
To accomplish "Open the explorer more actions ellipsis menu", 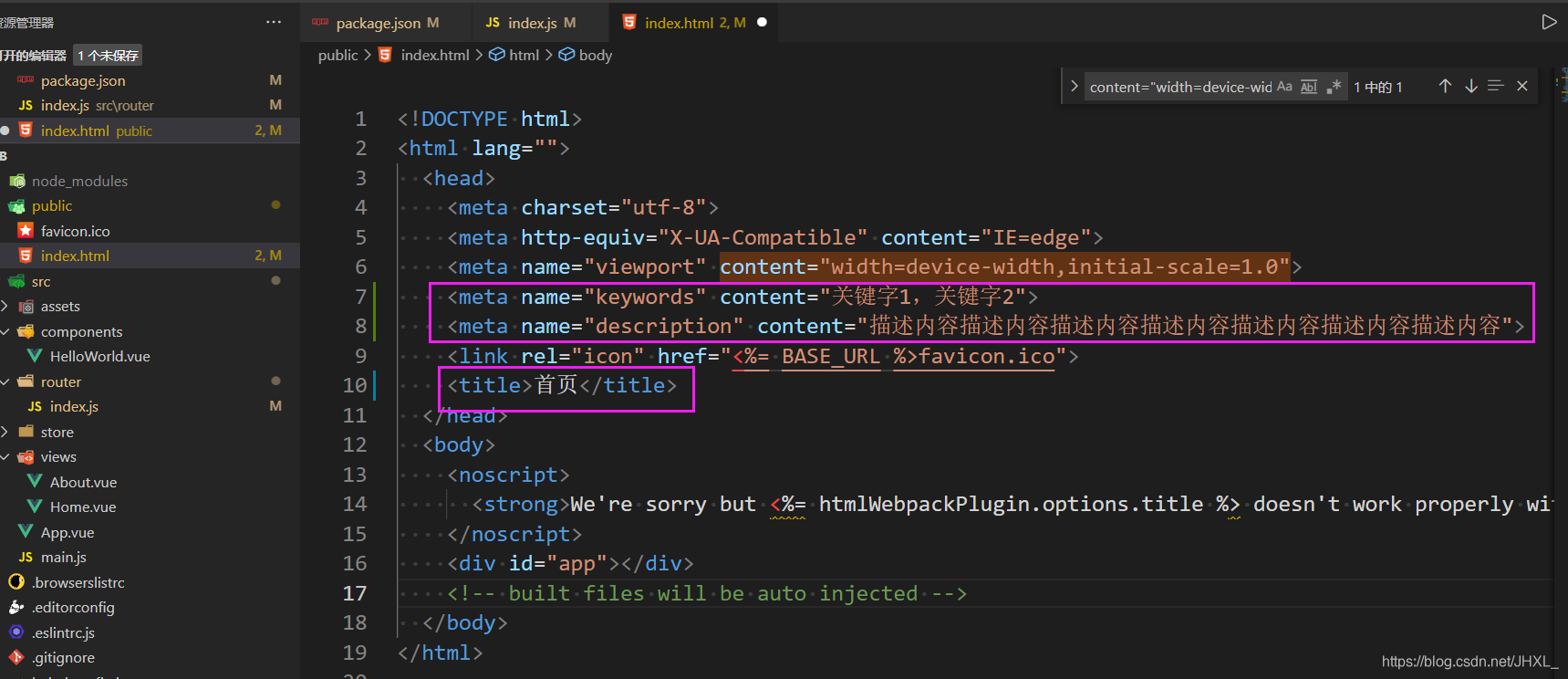I will point(274,22).
